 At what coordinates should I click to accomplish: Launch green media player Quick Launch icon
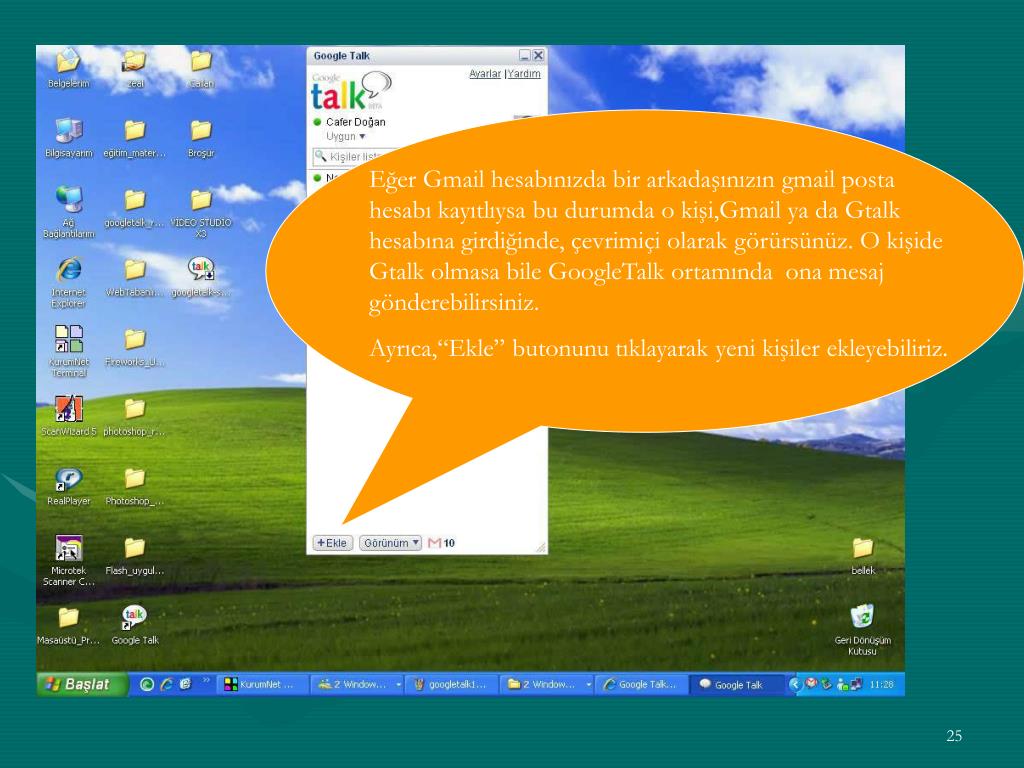point(147,684)
